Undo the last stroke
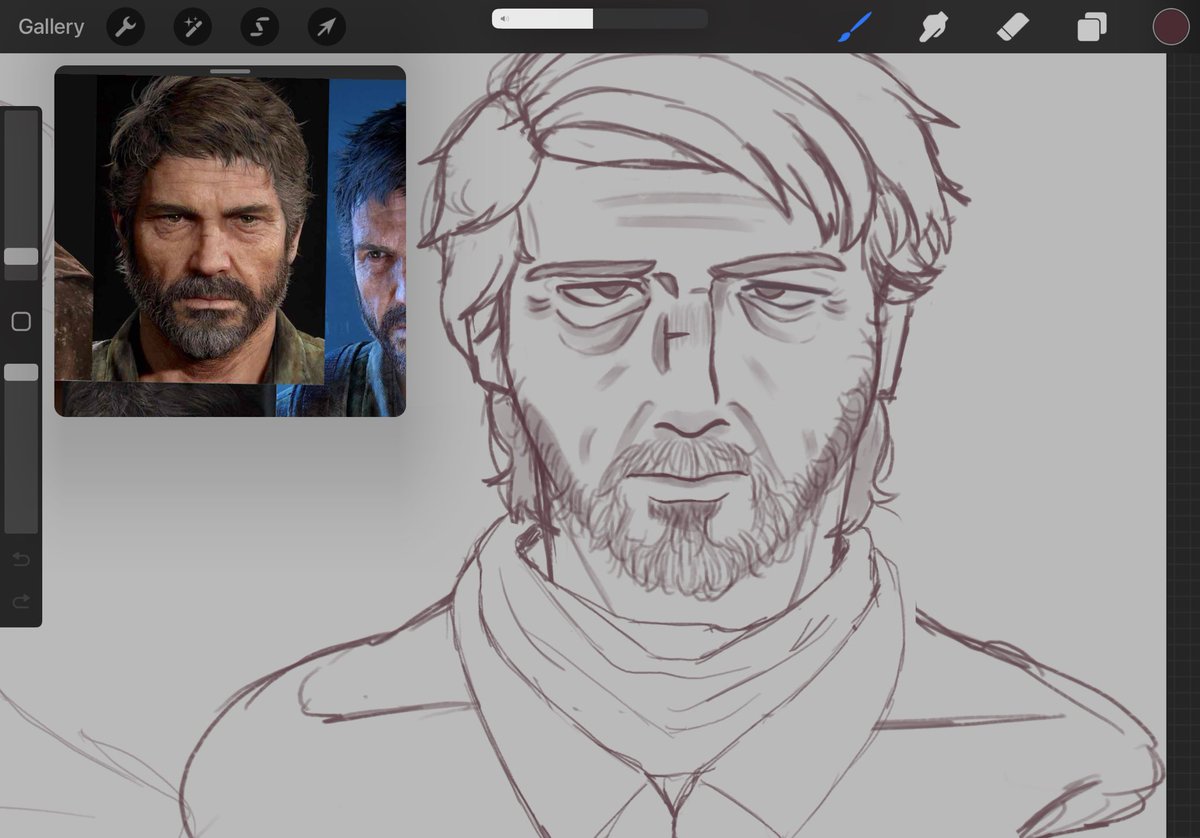Image resolution: width=1200 pixels, height=838 pixels. pos(21,559)
